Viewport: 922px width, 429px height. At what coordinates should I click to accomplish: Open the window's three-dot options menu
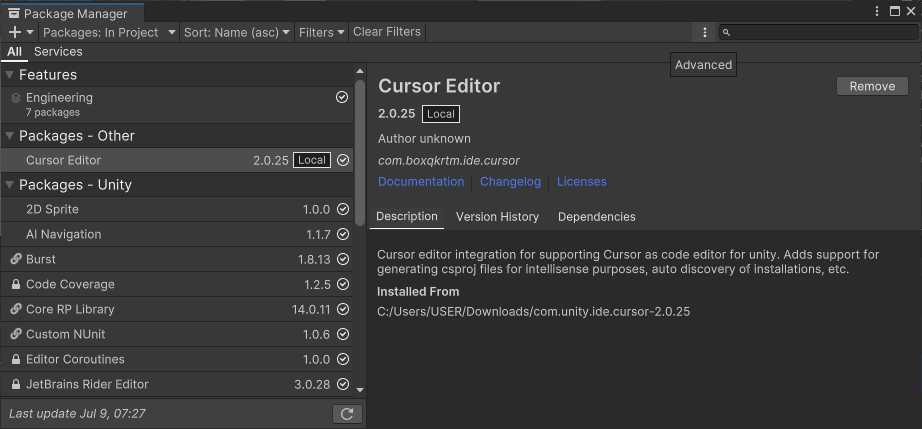pos(877,11)
